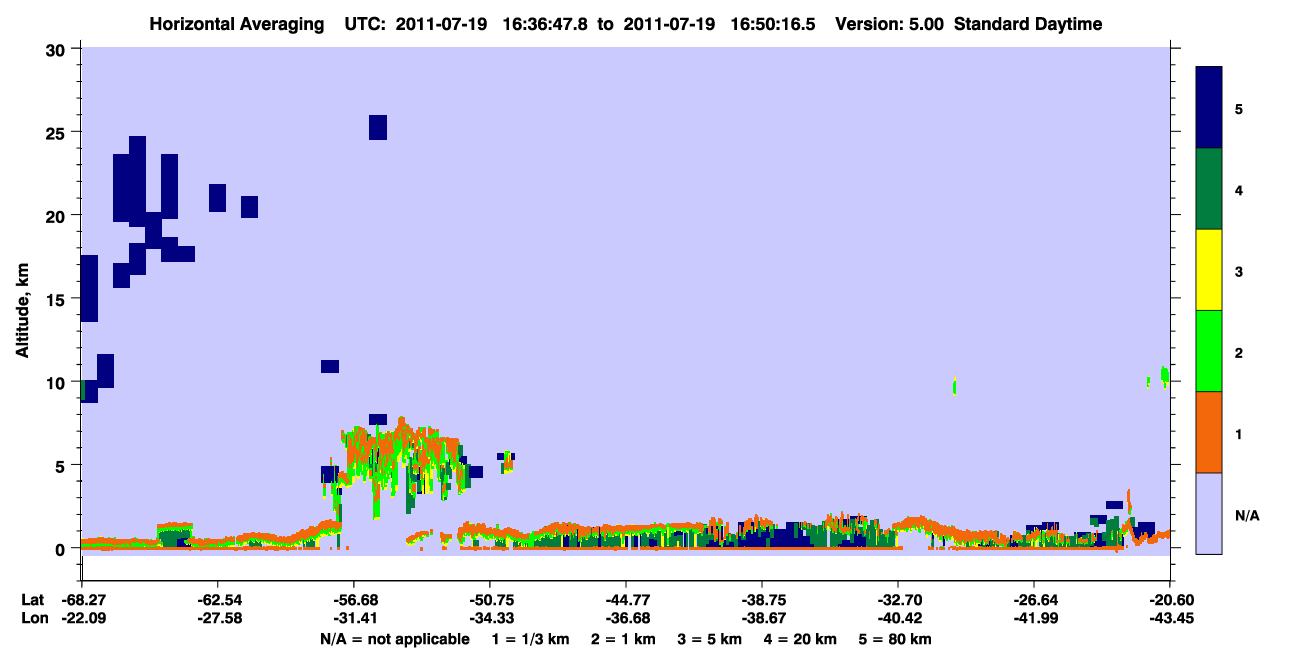The height and width of the screenshot is (667, 1300).
Task: Click the dark green level 4 colorbar segment
Action: click(x=1209, y=189)
